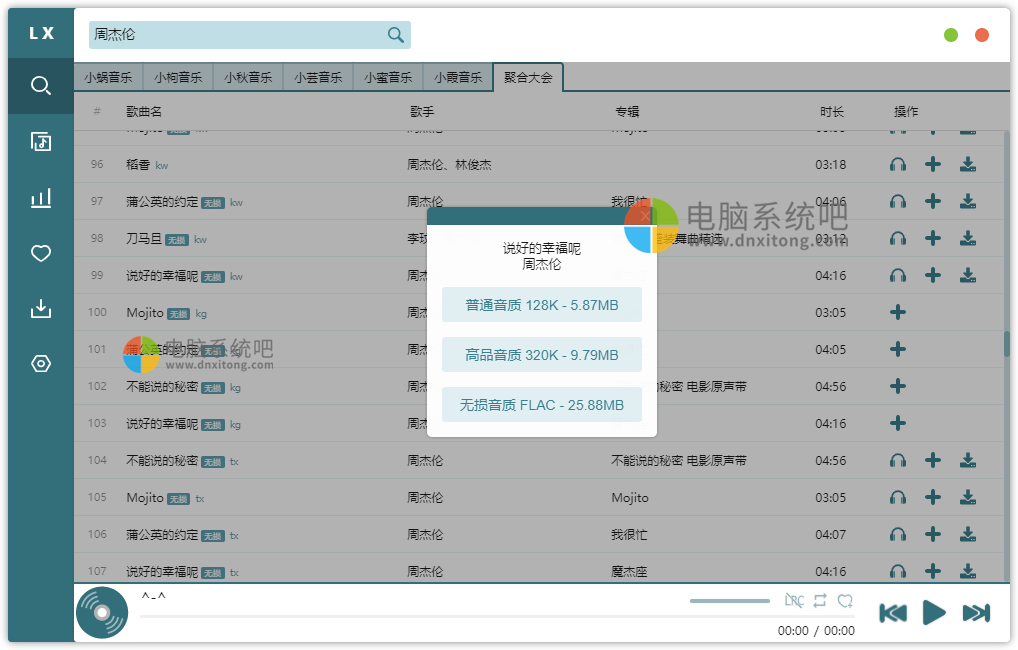Download row 96 稻香
This screenshot has width=1018, height=650.
pyautogui.click(x=968, y=165)
